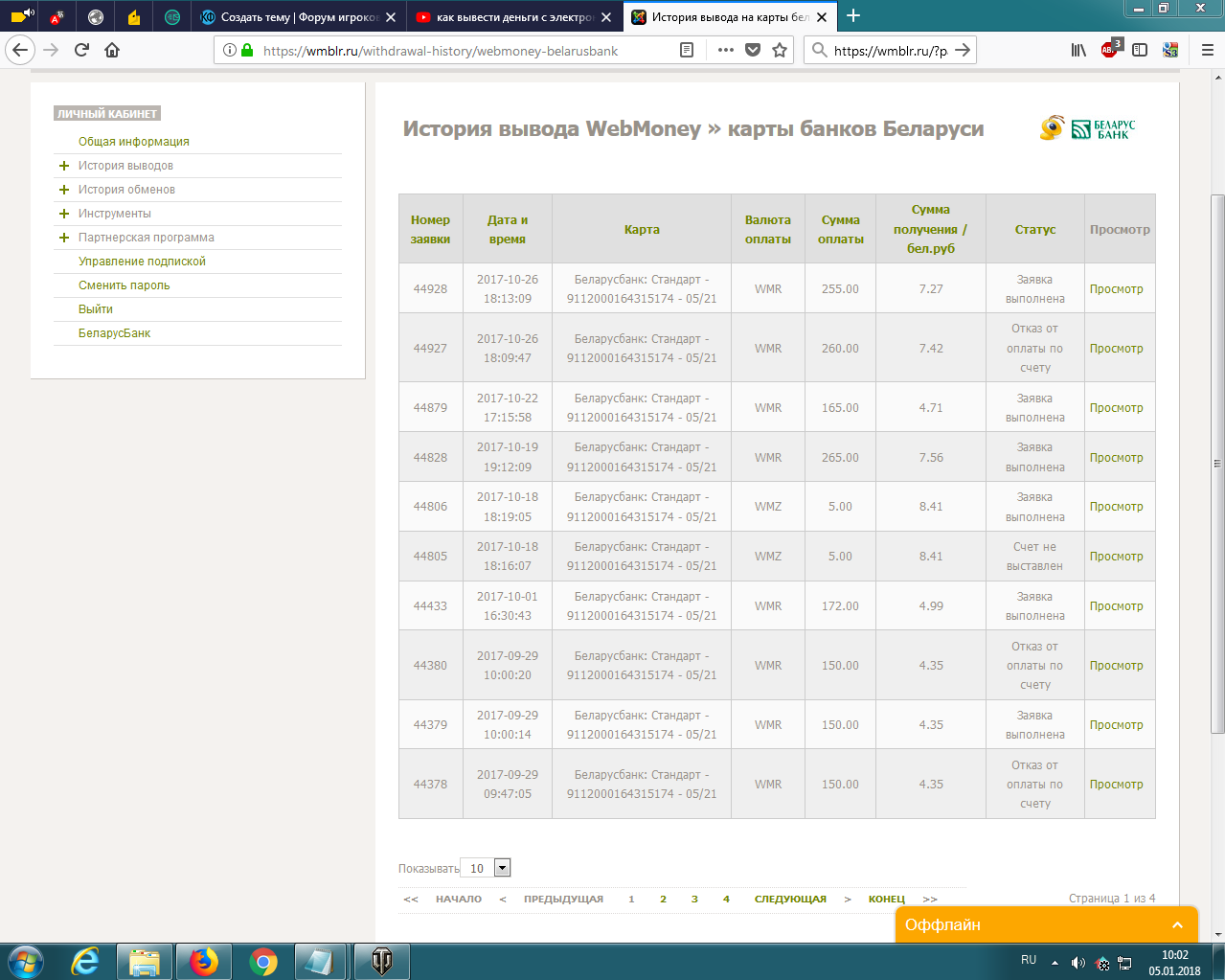Toggle reader view icon in address bar
The height and width of the screenshot is (980, 1225).
pos(687,50)
